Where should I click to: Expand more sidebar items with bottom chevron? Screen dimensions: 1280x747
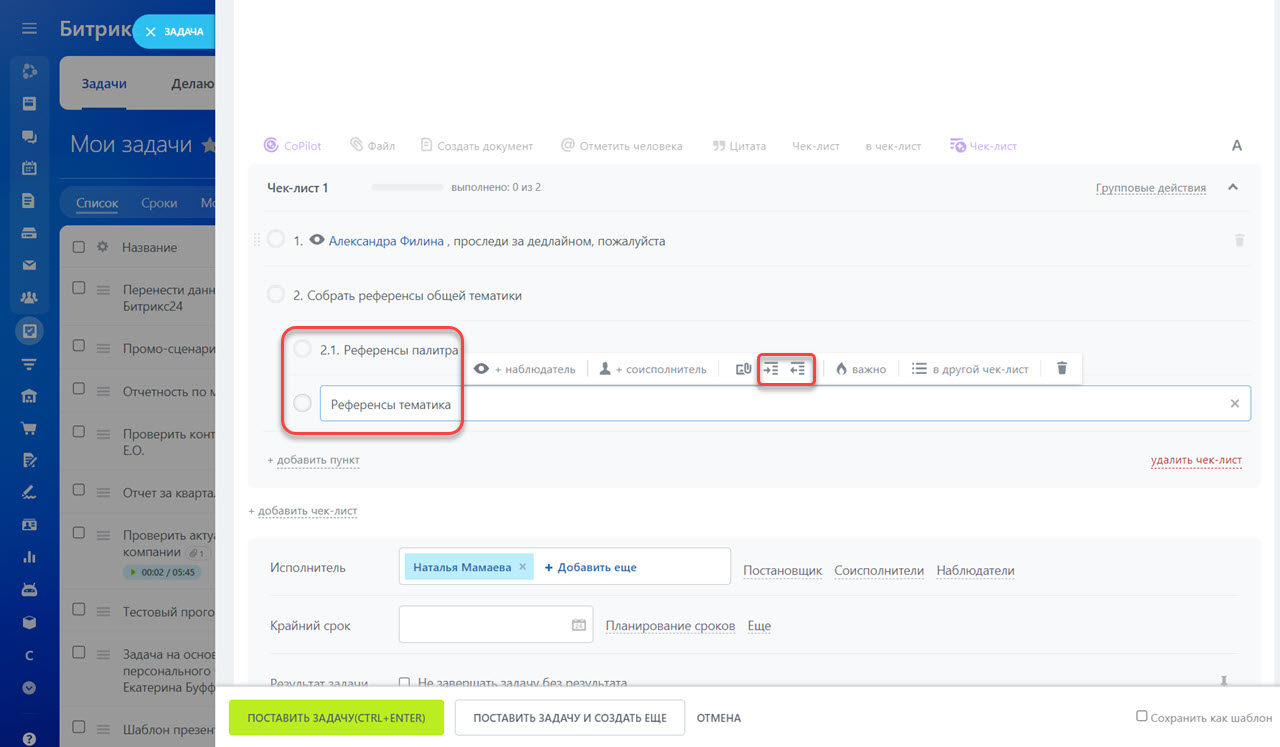click(x=29, y=687)
